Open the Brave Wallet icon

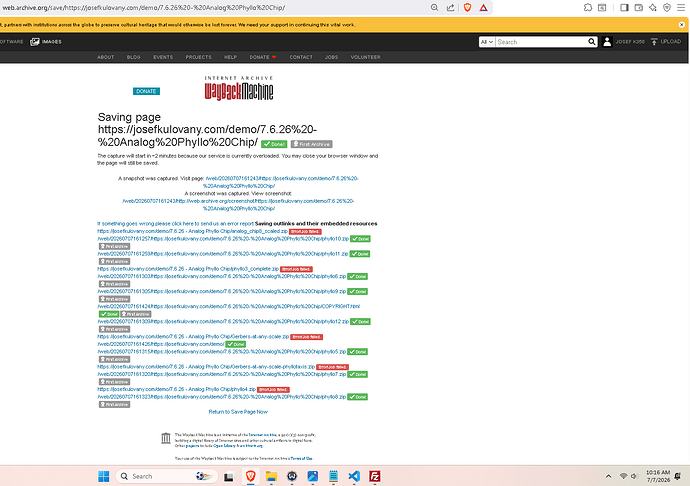[639, 7]
